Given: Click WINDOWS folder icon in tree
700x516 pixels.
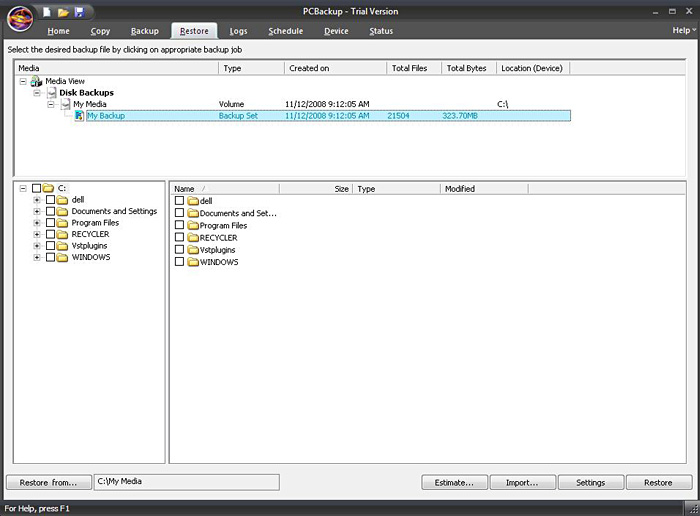Looking at the screenshot, I should coord(62,258).
